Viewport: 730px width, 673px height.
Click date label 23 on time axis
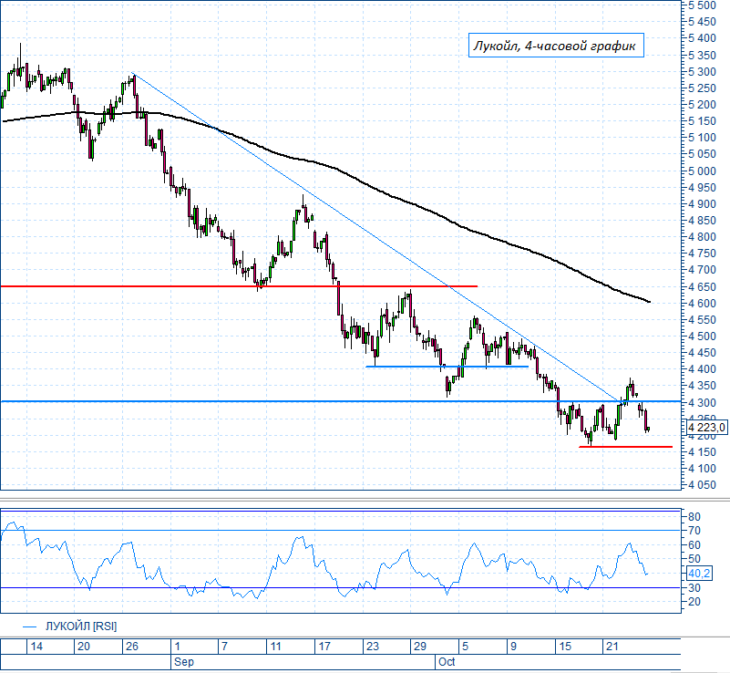coord(372,646)
